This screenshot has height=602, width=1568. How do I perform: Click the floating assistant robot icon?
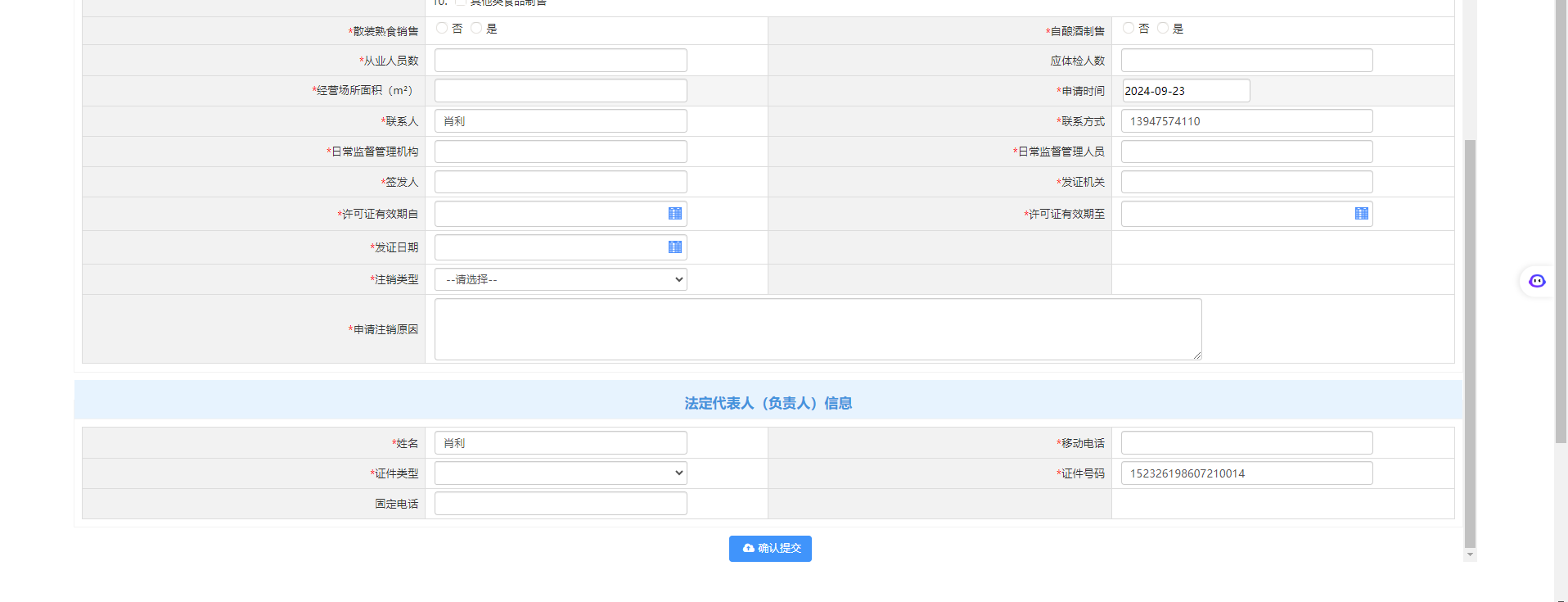coord(1537,281)
